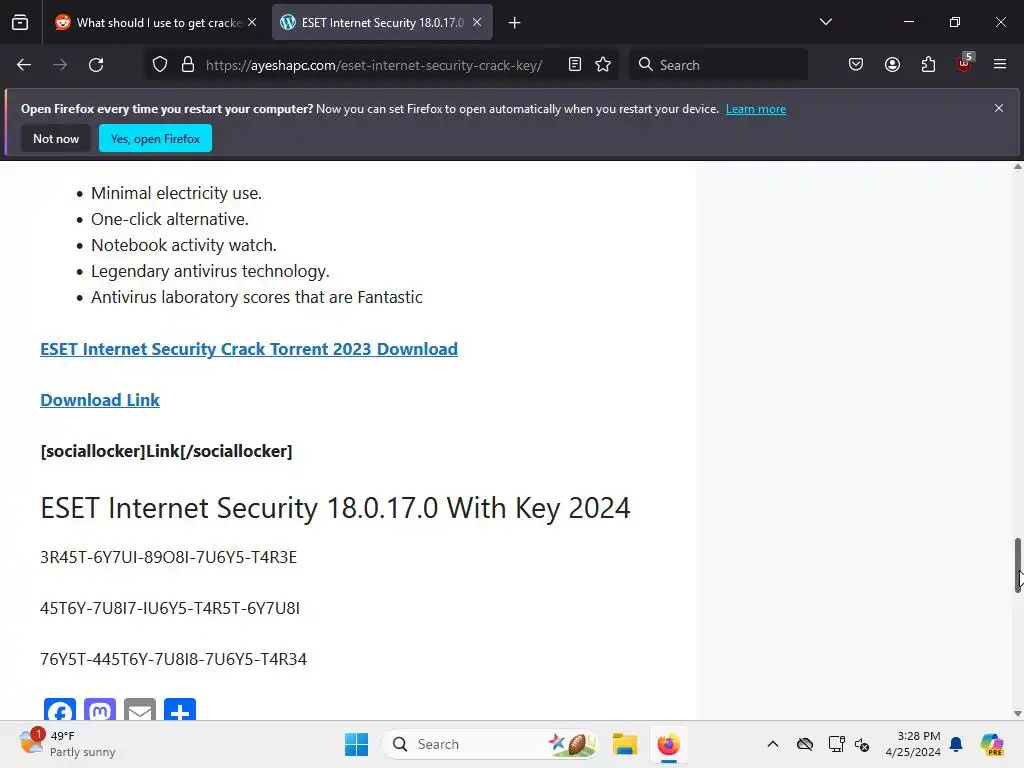
Task: Open Firefox account icon
Action: (x=892, y=64)
